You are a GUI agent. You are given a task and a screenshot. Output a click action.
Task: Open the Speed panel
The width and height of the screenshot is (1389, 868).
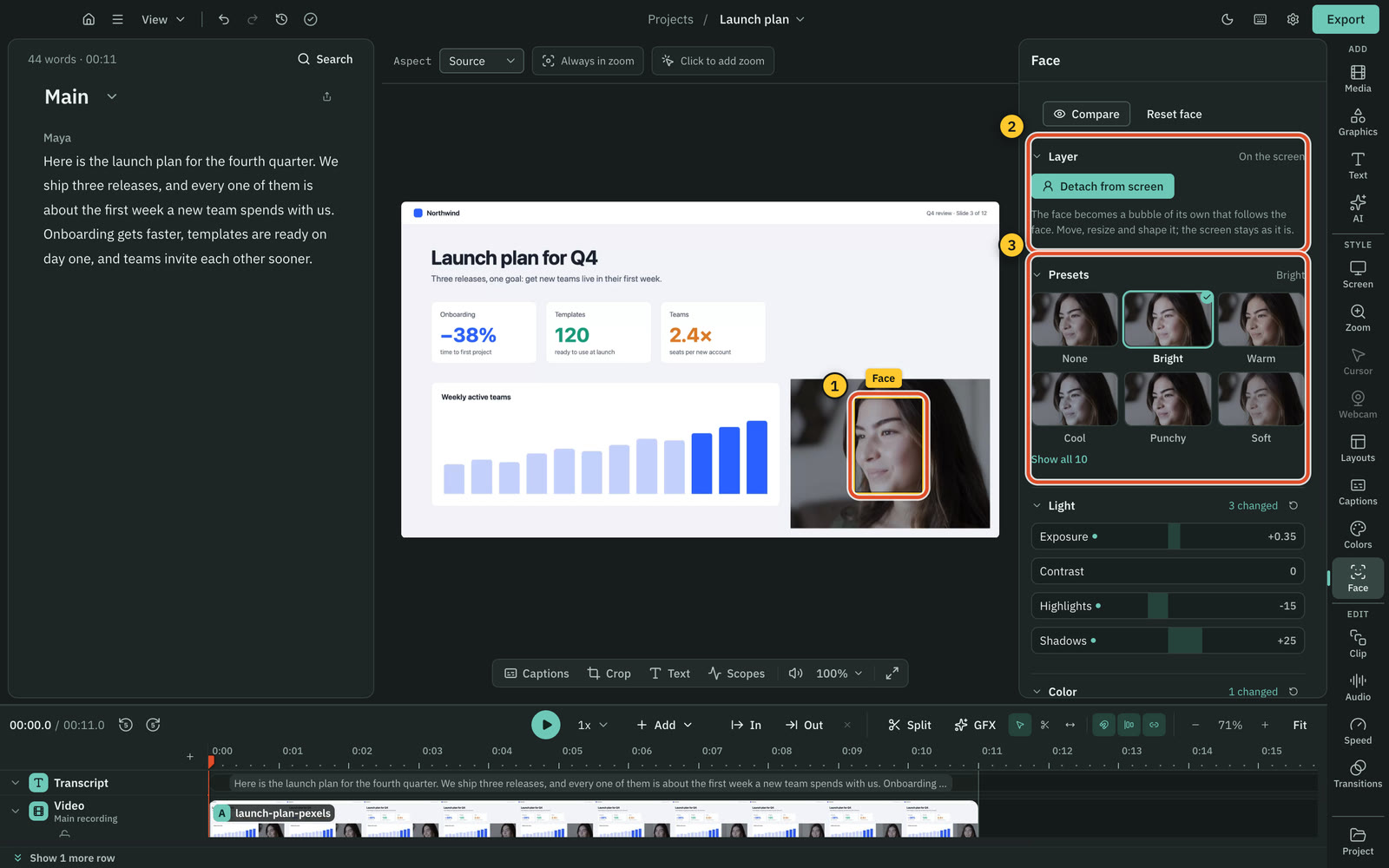pyautogui.click(x=1358, y=731)
